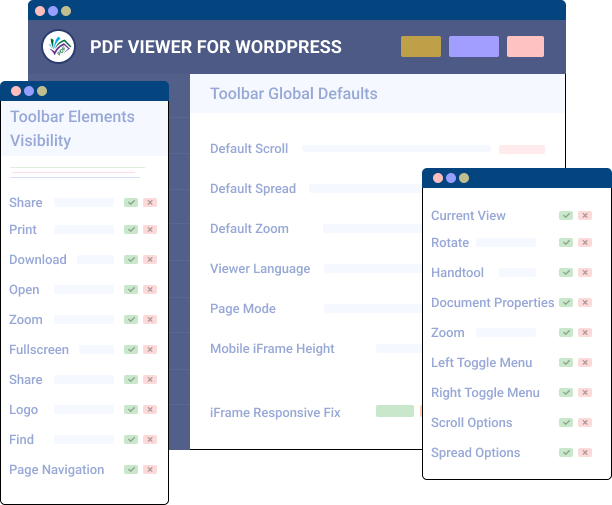Disable Find with red X
Viewport: 612px width, 505px height.
[150, 439]
